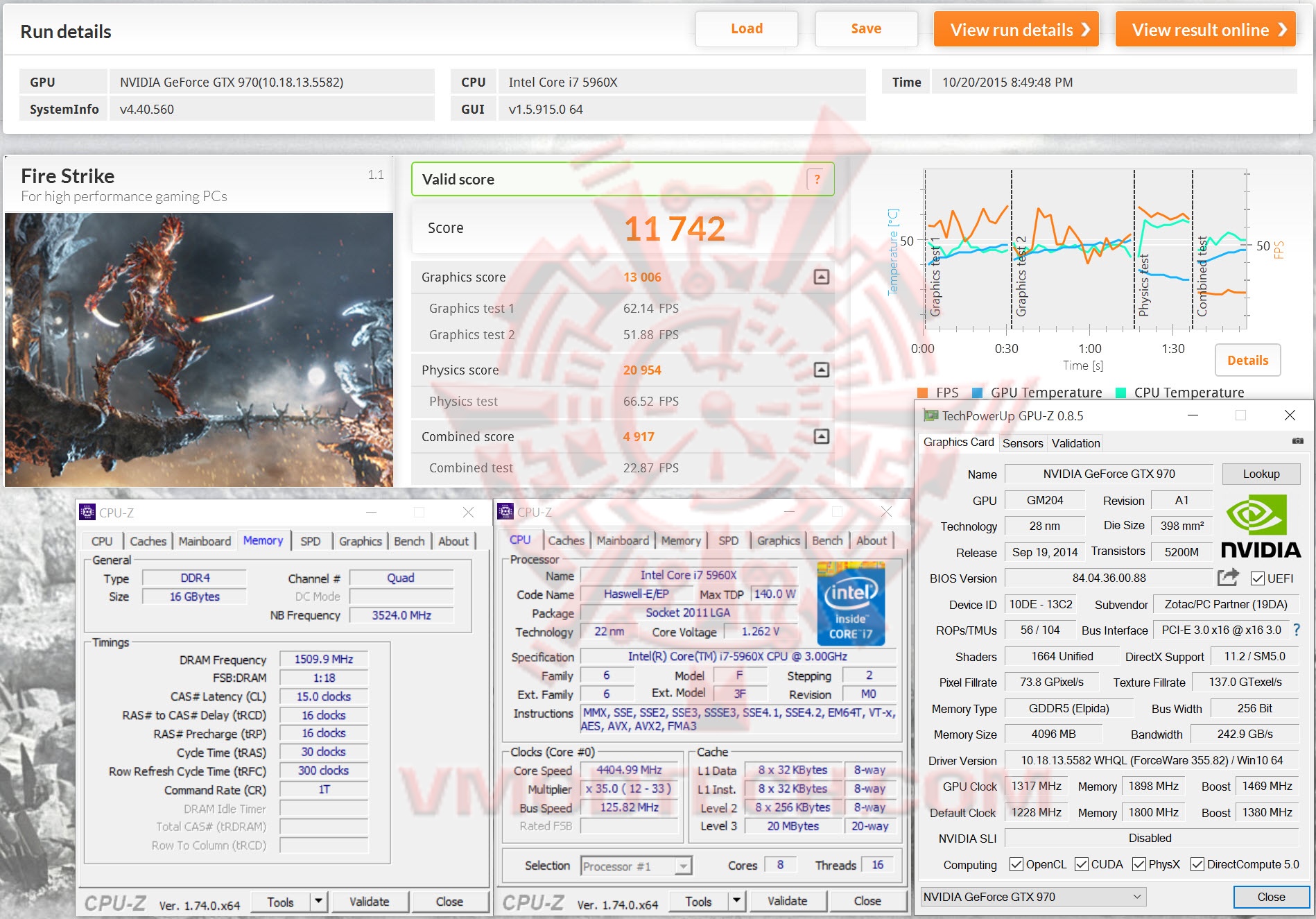Select the Graphics Card tab in GPU-Z
Screen dimensions: 1316x919
[959, 442]
